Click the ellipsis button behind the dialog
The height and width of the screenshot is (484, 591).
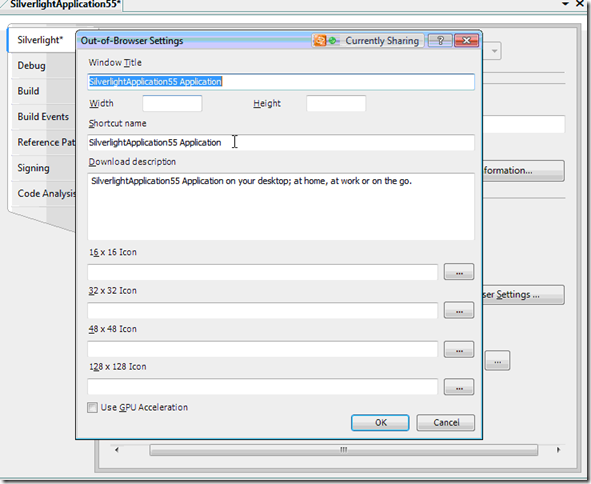click(497, 360)
